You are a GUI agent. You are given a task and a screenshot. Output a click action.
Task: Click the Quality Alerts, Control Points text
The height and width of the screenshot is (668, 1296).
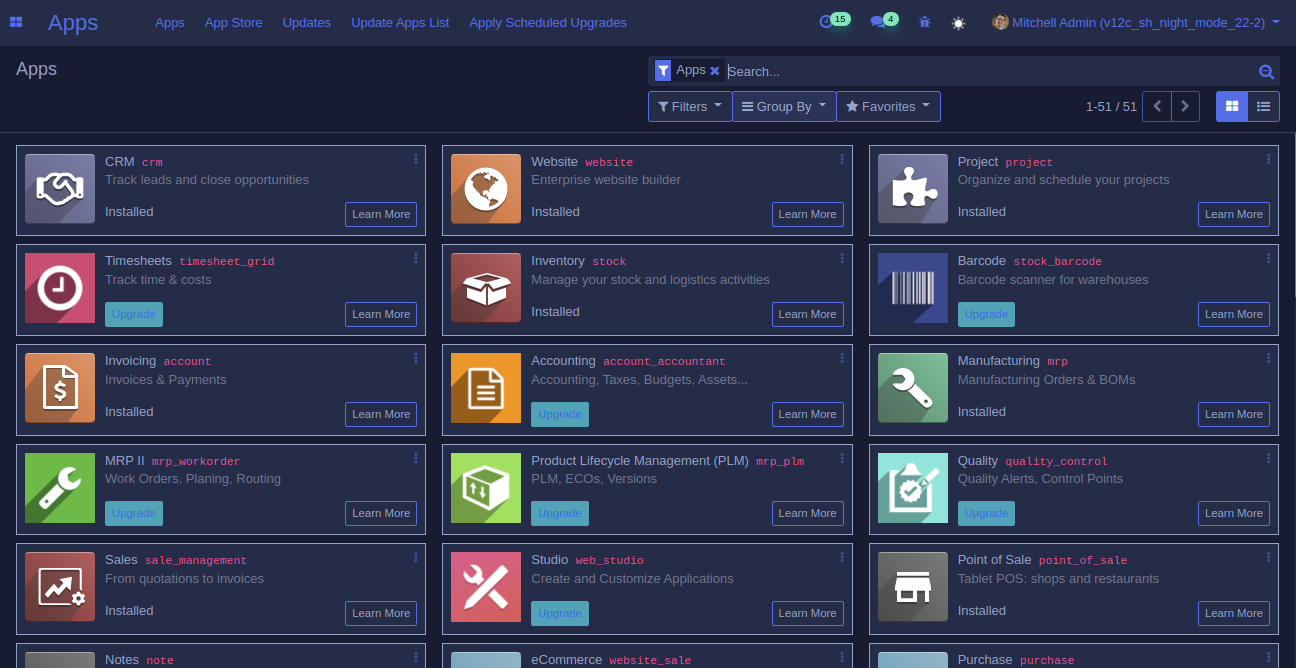(x=1040, y=479)
